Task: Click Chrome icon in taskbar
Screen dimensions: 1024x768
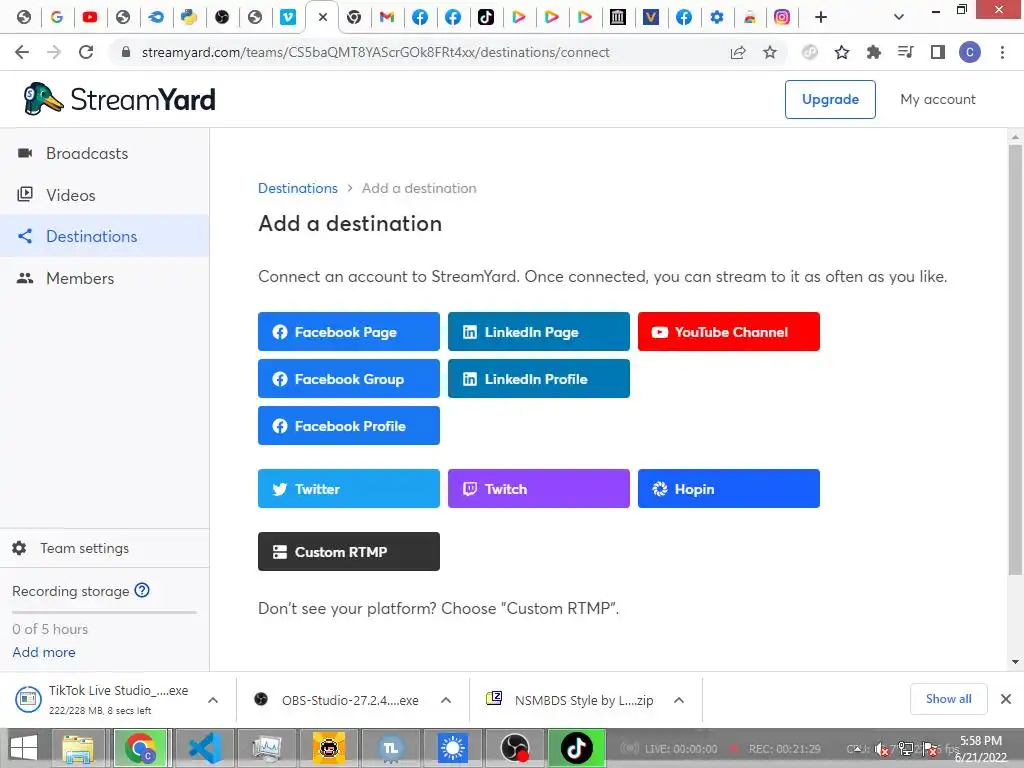Action: (x=140, y=748)
